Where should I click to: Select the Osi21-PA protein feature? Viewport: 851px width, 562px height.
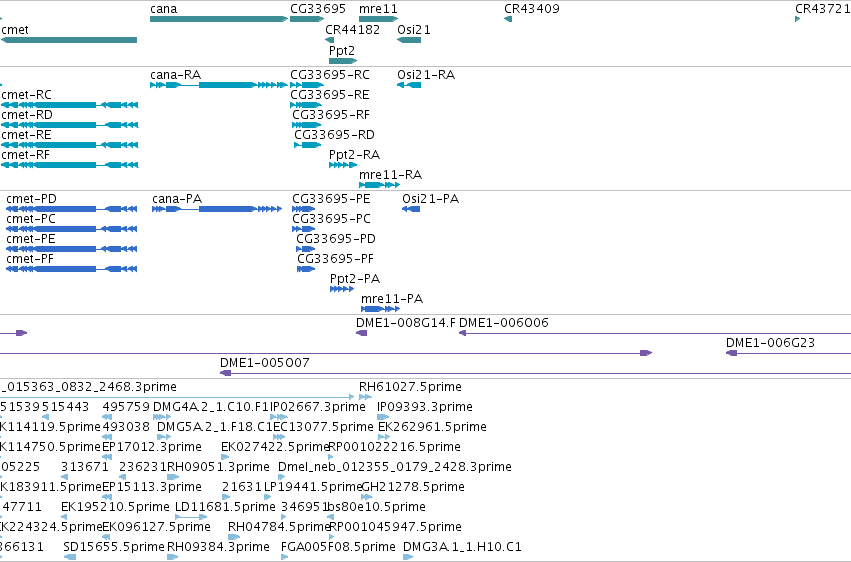tap(411, 209)
